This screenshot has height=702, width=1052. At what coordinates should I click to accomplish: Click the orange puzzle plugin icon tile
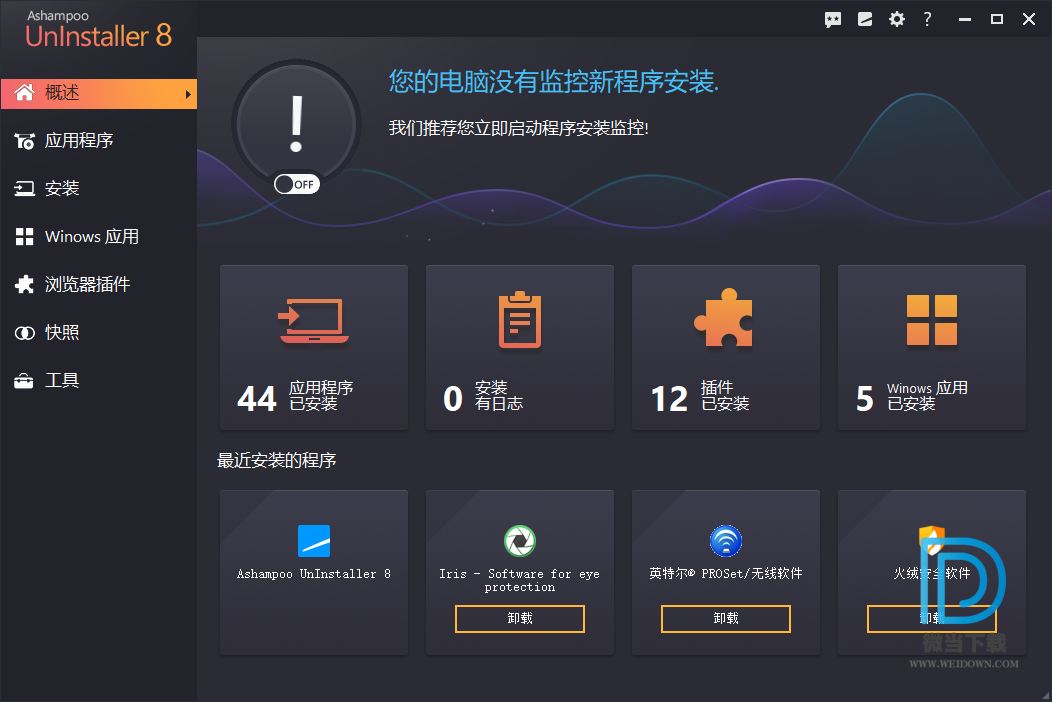tap(724, 318)
